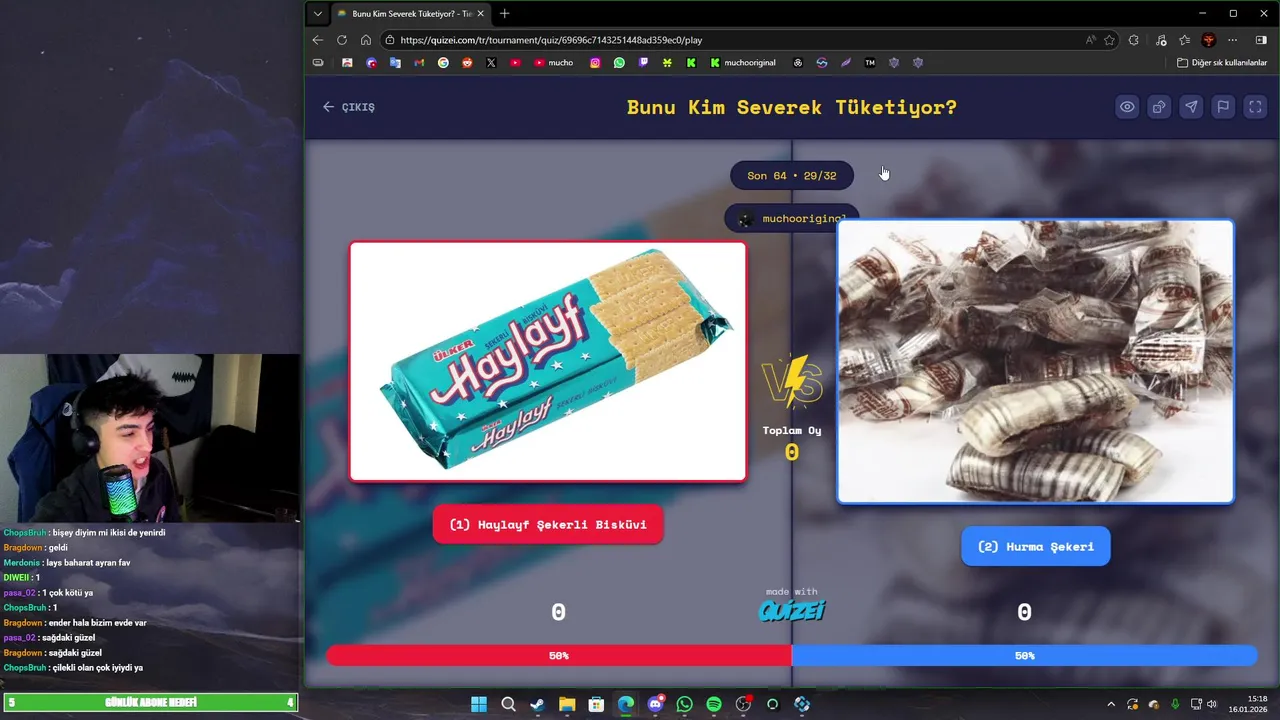Click the muchooriginal user badge
The height and width of the screenshot is (720, 1280).
pos(792,218)
